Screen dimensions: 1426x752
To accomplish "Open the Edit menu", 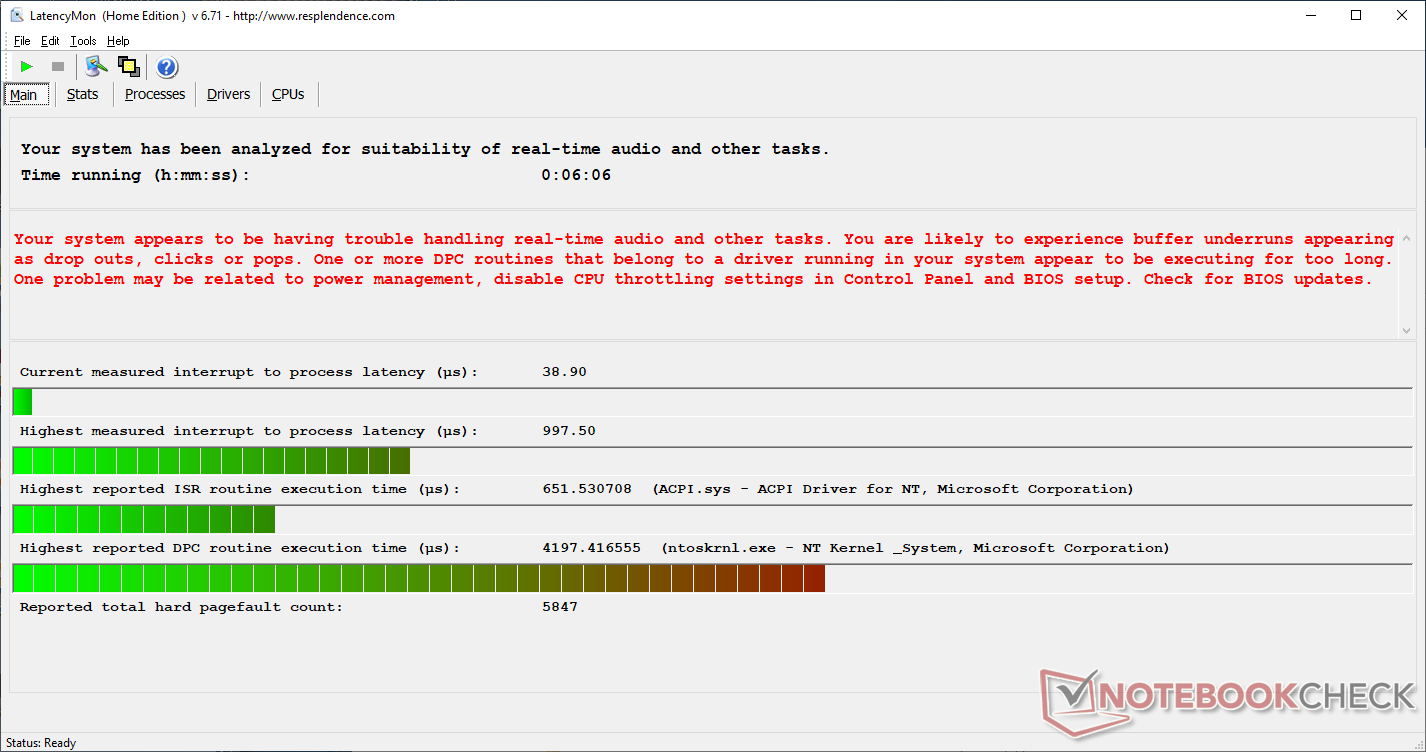I will click(50, 41).
